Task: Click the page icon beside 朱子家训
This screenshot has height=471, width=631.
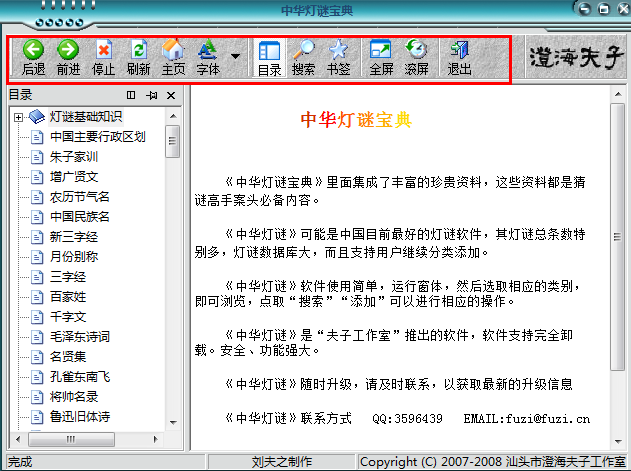Action: [x=37, y=157]
